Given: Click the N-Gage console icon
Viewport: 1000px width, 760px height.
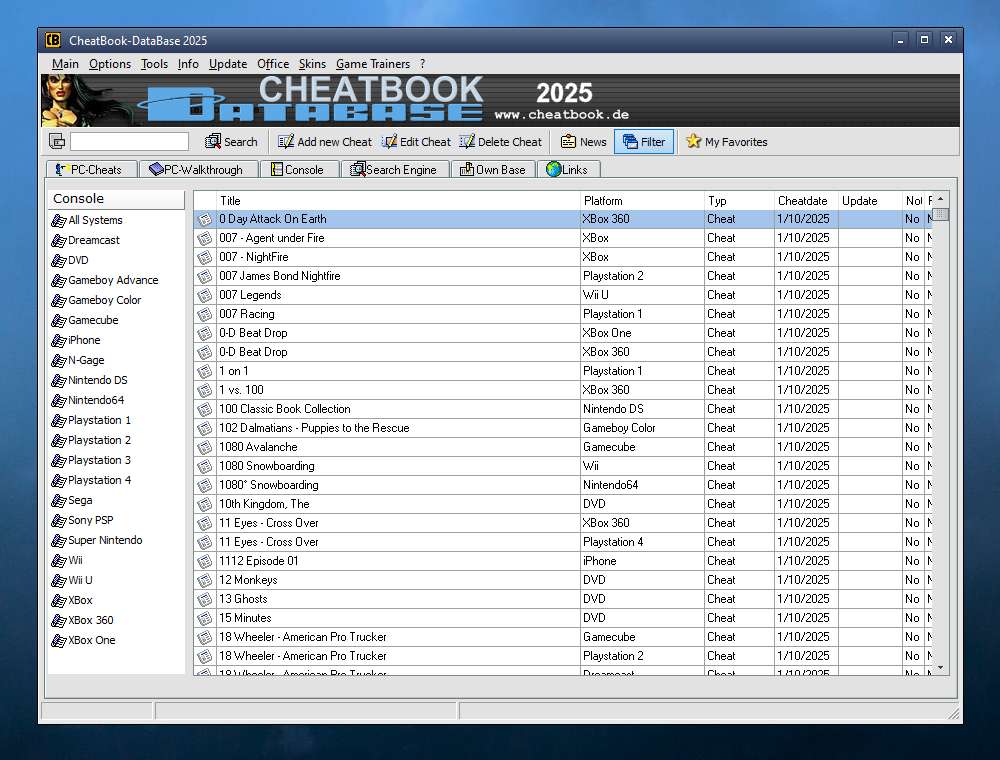Looking at the screenshot, I should [59, 360].
